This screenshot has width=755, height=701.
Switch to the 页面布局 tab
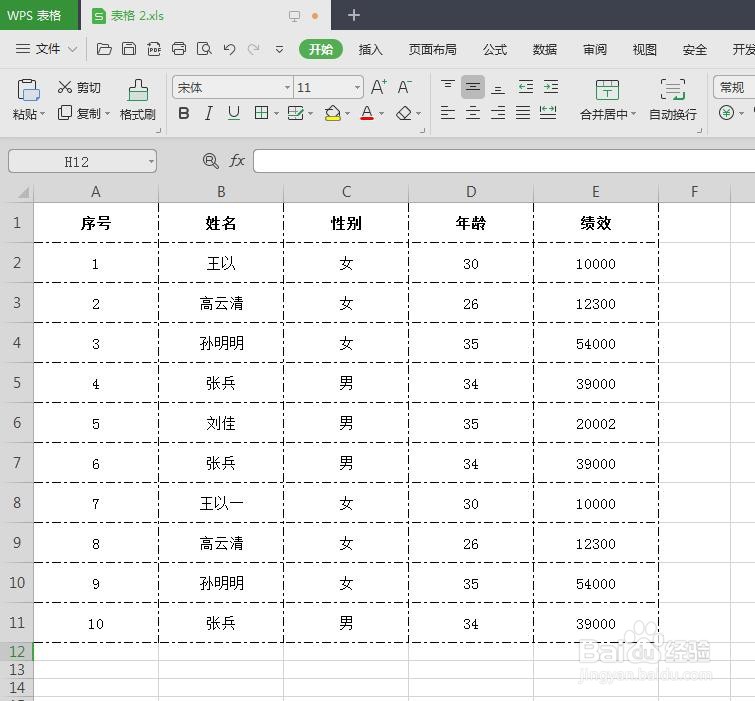point(432,49)
